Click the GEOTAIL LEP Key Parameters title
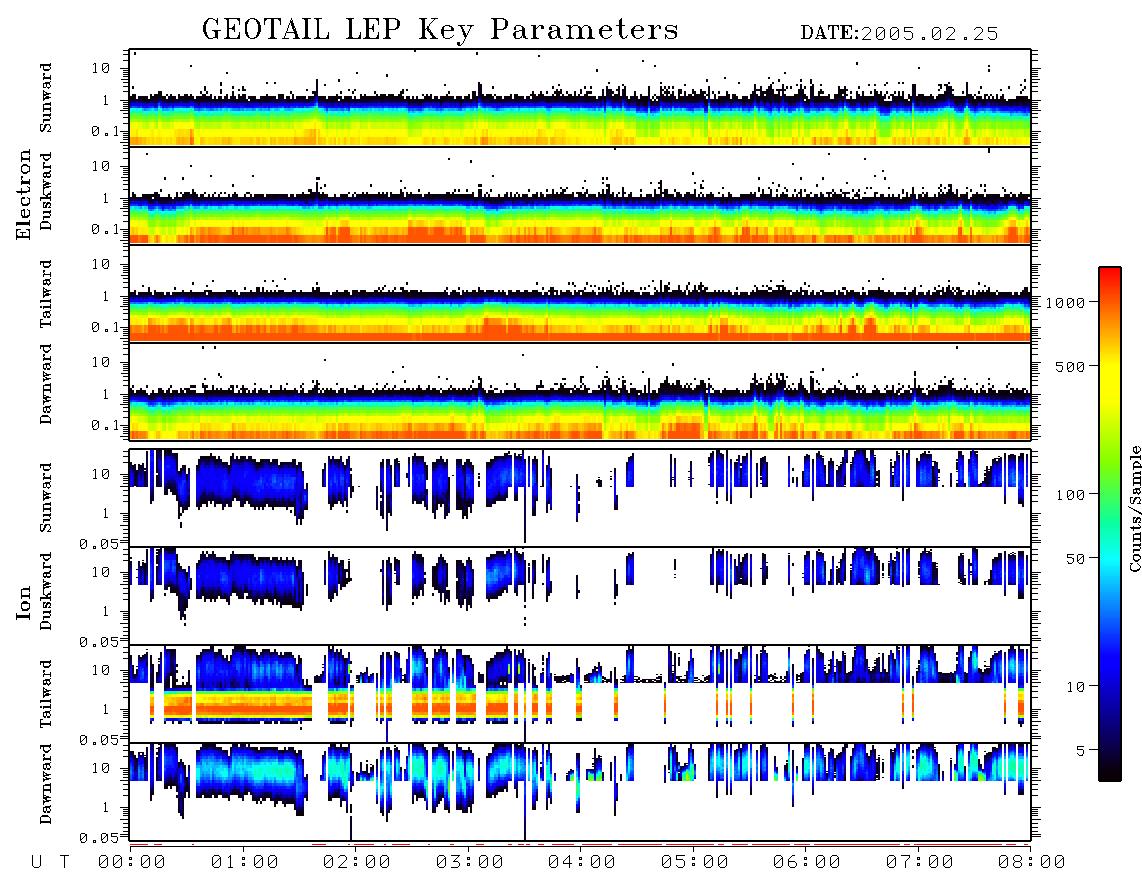Screen dimensions: 1142x880 click(x=440, y=30)
